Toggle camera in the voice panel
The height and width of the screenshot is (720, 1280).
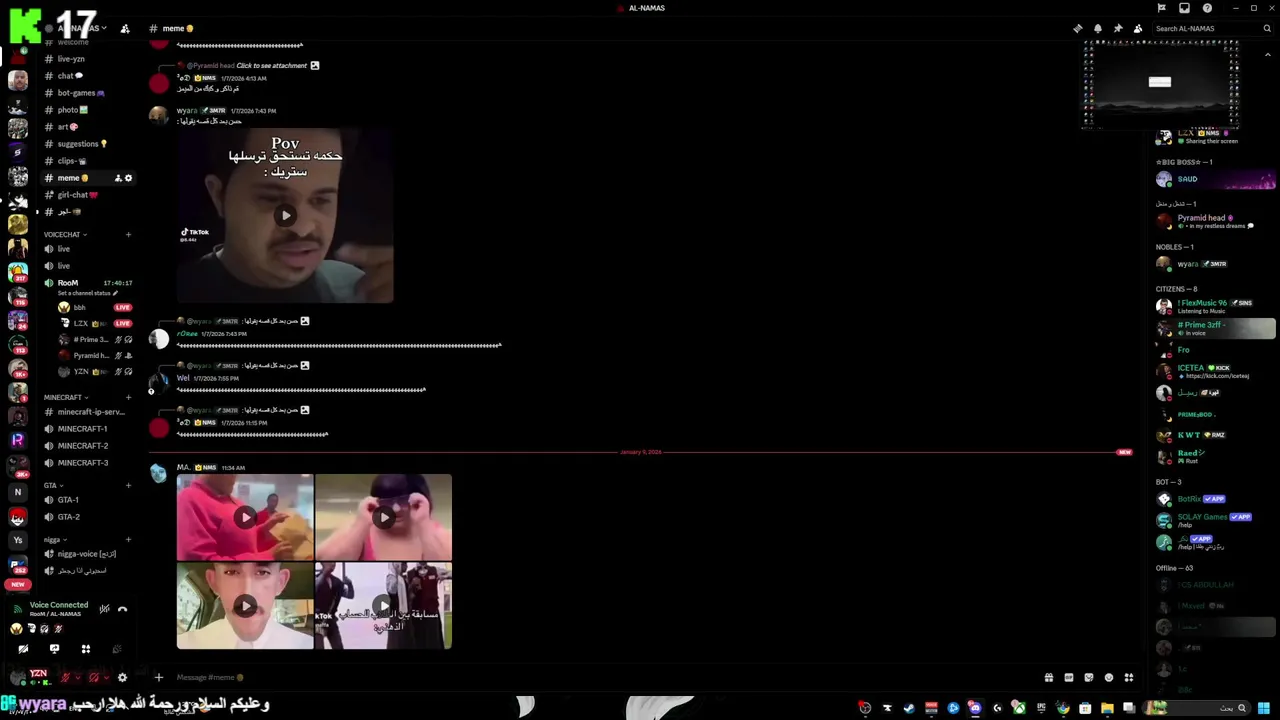23,649
